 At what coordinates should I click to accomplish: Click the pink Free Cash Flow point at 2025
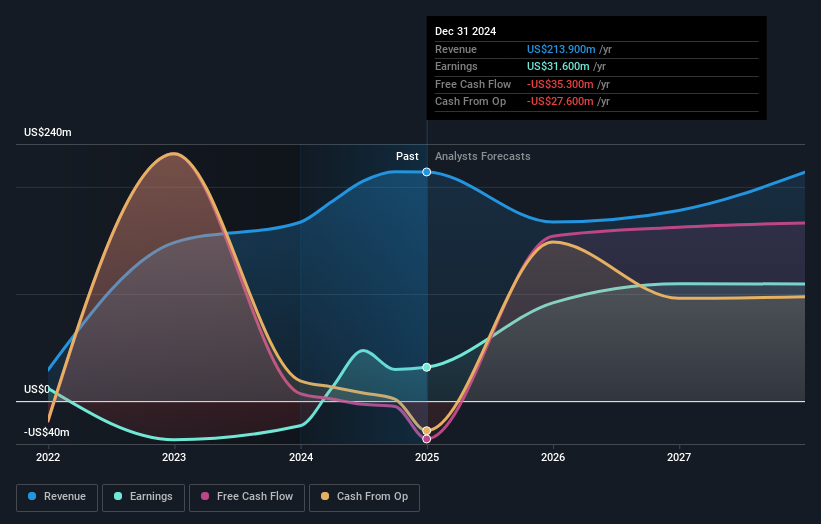point(427,439)
